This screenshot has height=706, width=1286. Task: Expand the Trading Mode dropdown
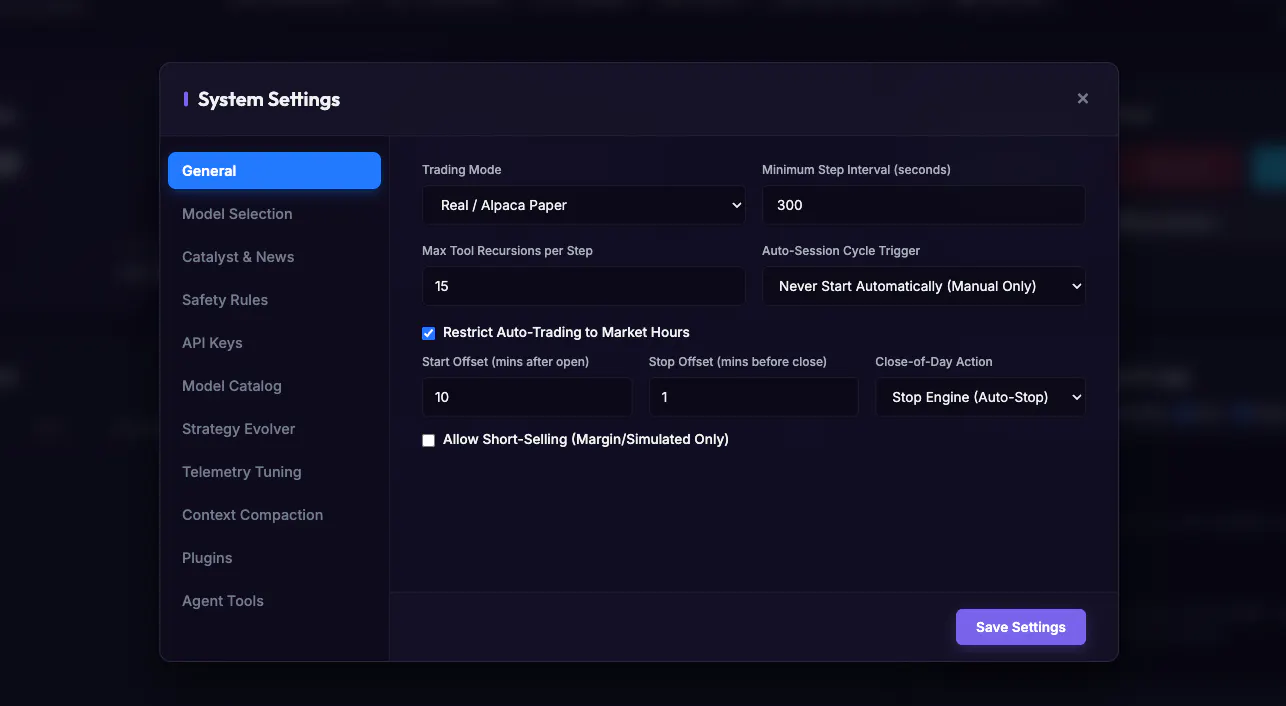tap(584, 204)
